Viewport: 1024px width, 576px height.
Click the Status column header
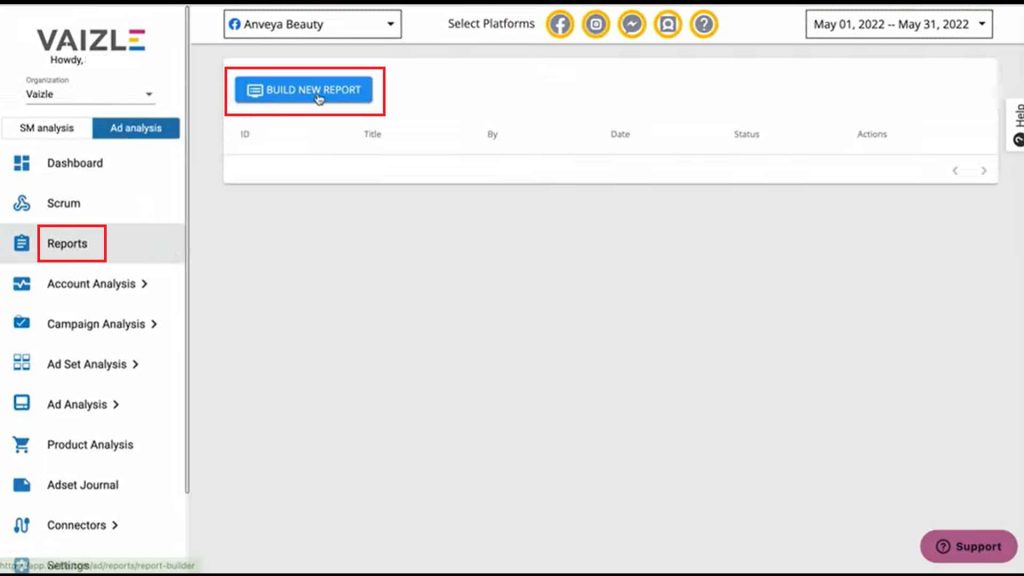pos(746,134)
